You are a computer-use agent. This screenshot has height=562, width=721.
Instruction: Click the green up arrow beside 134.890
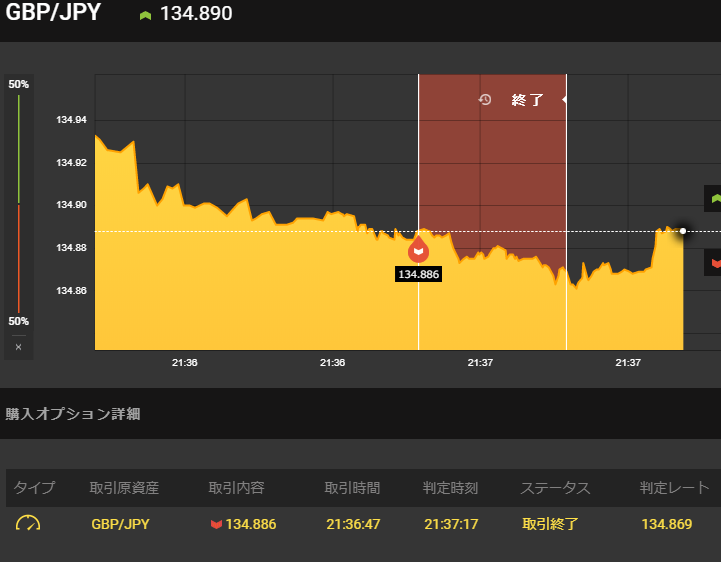click(145, 16)
